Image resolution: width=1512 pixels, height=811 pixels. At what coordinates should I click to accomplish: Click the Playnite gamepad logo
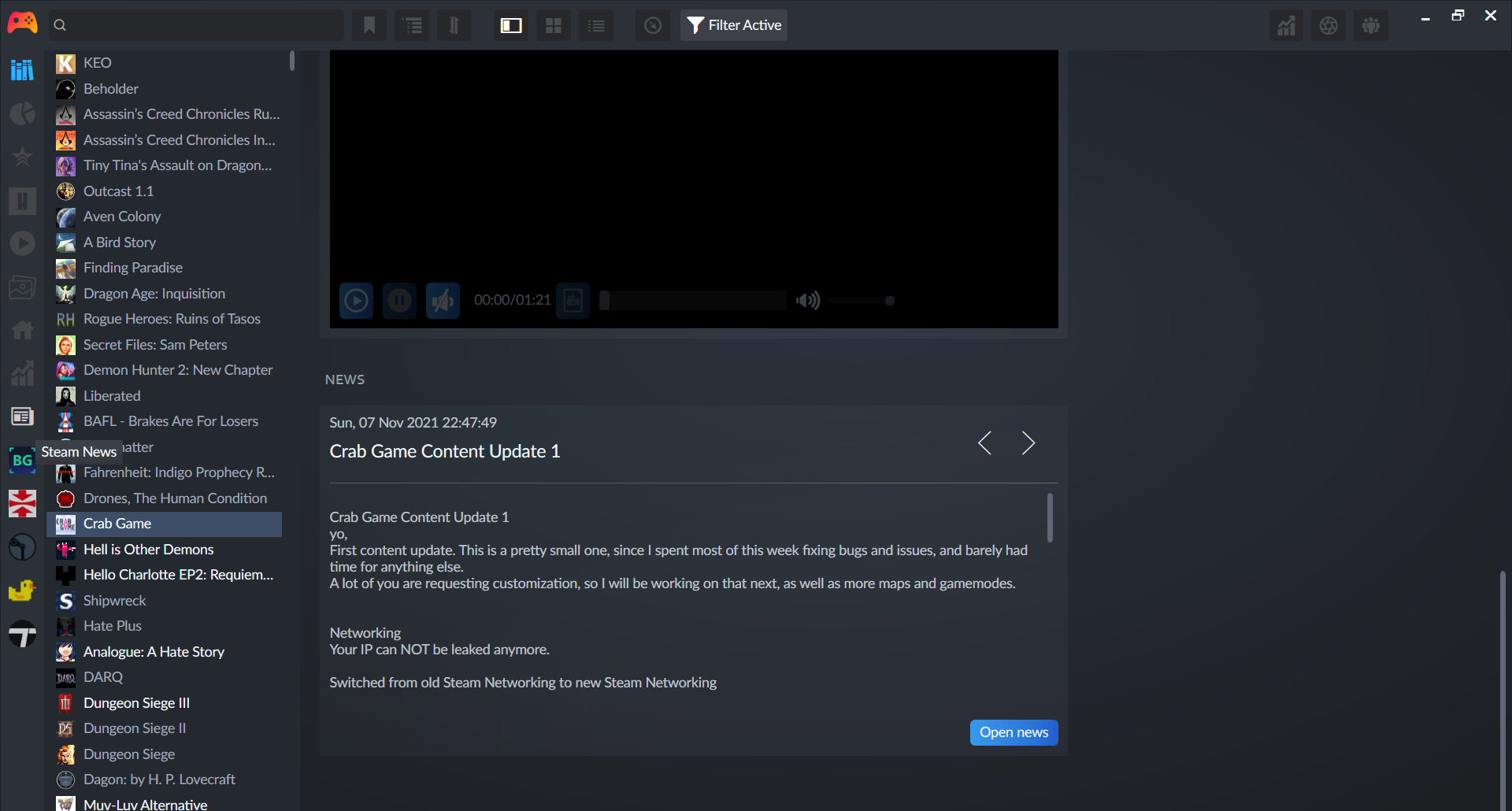(x=22, y=24)
